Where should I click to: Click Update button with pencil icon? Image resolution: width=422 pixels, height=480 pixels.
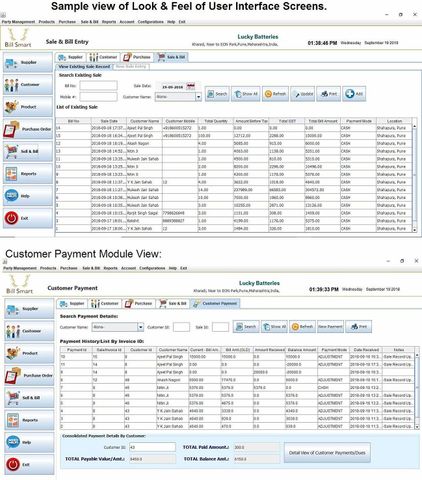[x=302, y=94]
